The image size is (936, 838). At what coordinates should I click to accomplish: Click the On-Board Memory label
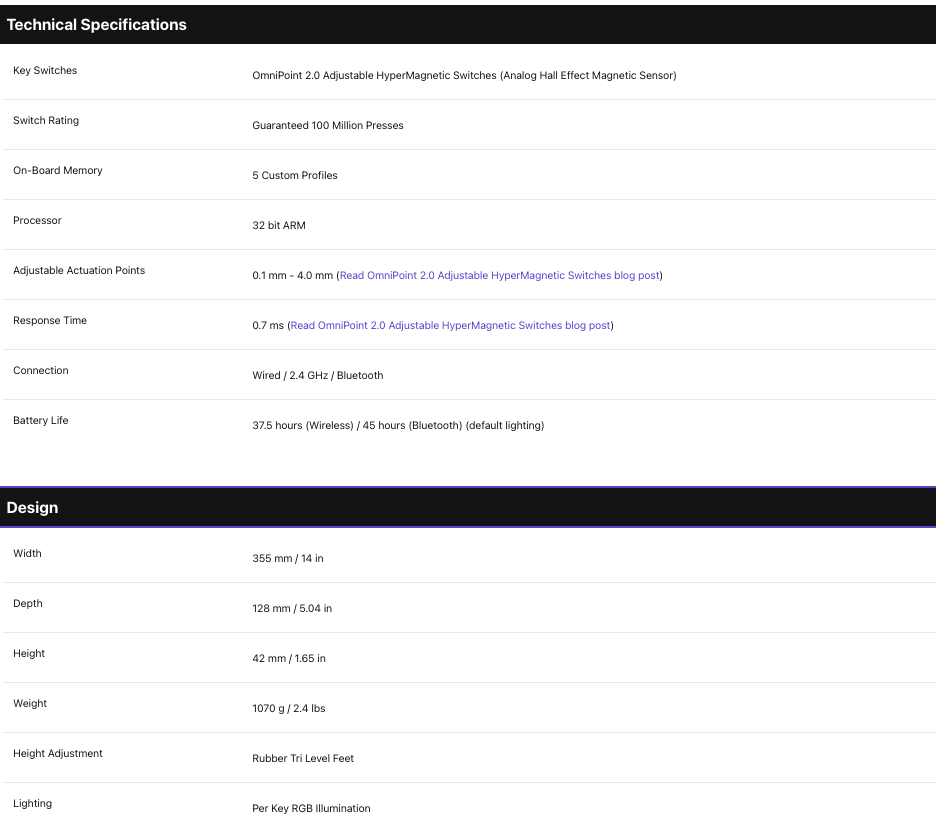[x=58, y=171]
